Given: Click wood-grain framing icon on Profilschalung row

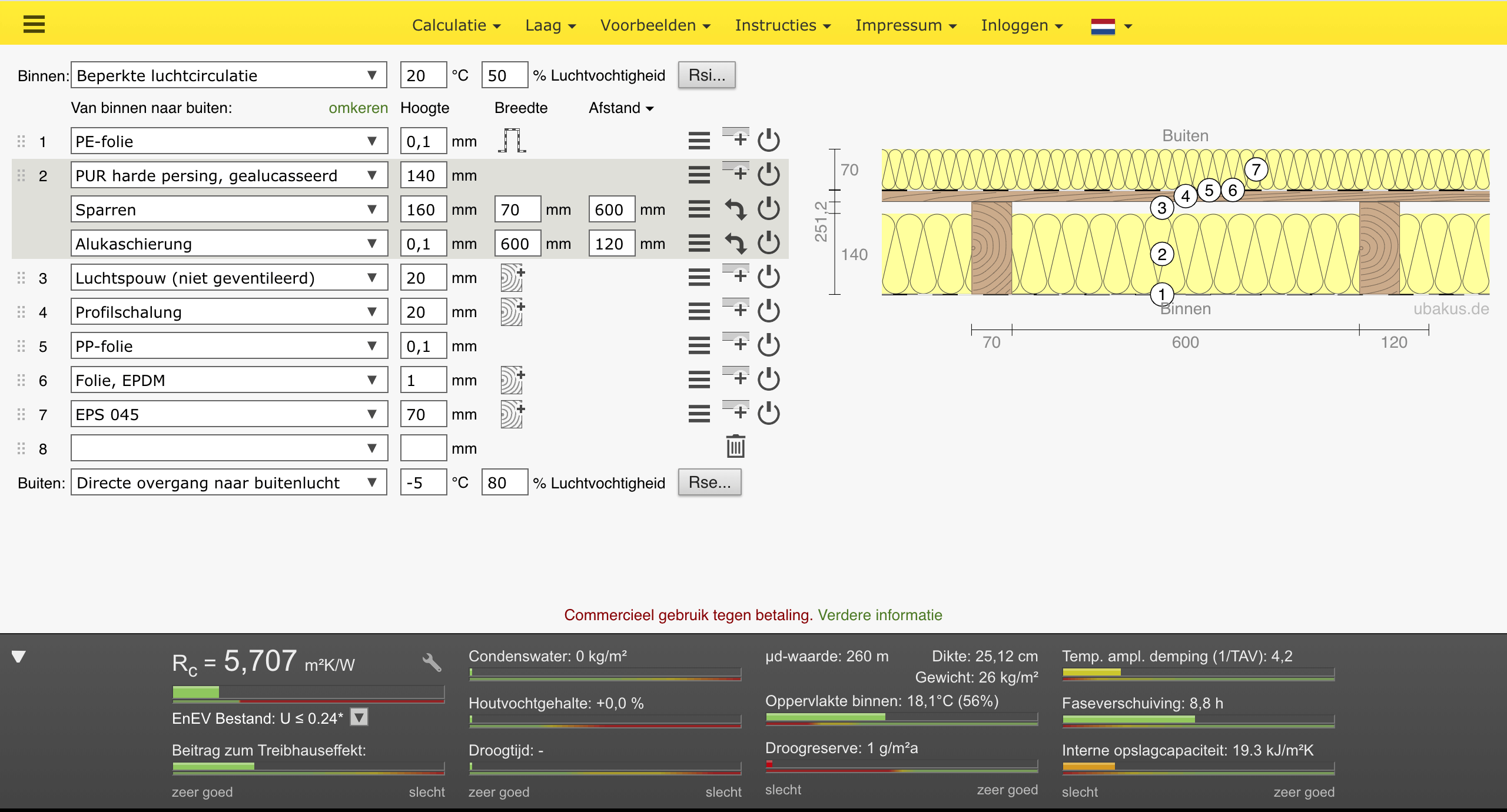Looking at the screenshot, I should tap(512, 312).
